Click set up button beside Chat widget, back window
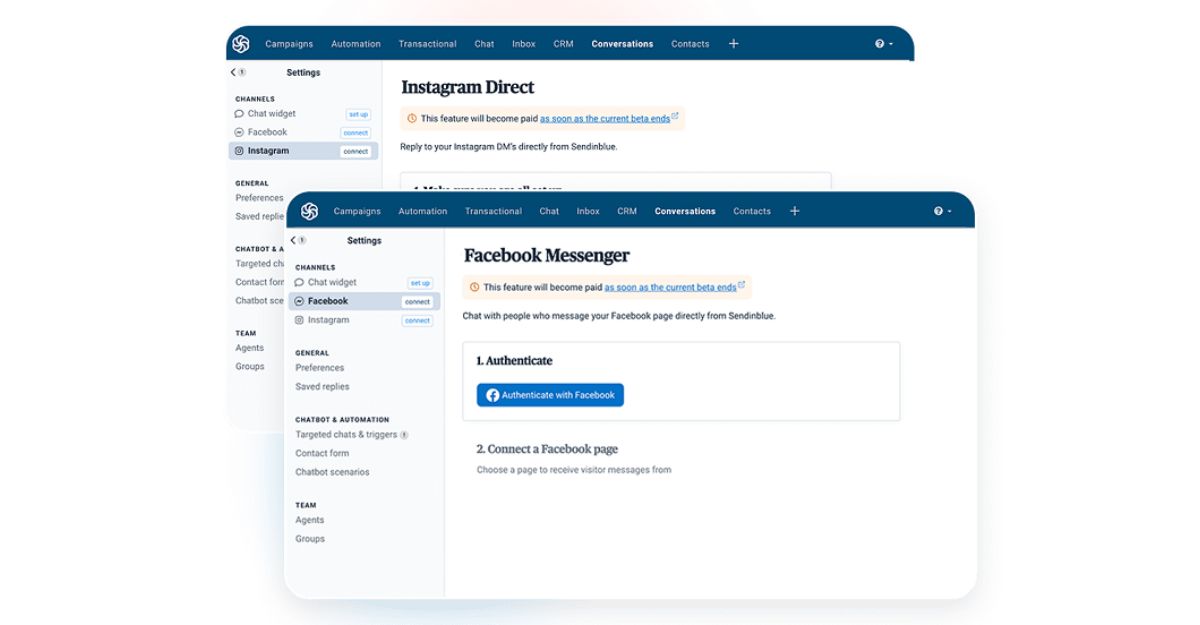Image resolution: width=1200 pixels, height=625 pixels. tap(358, 114)
